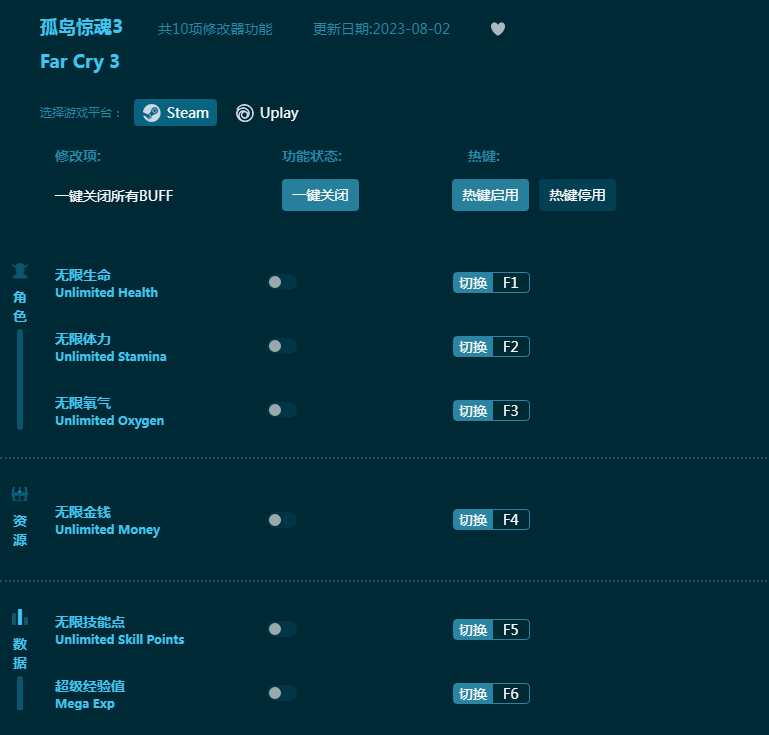769x735 pixels.
Task: Toggle Unlimited Health switch on
Action: [282, 282]
